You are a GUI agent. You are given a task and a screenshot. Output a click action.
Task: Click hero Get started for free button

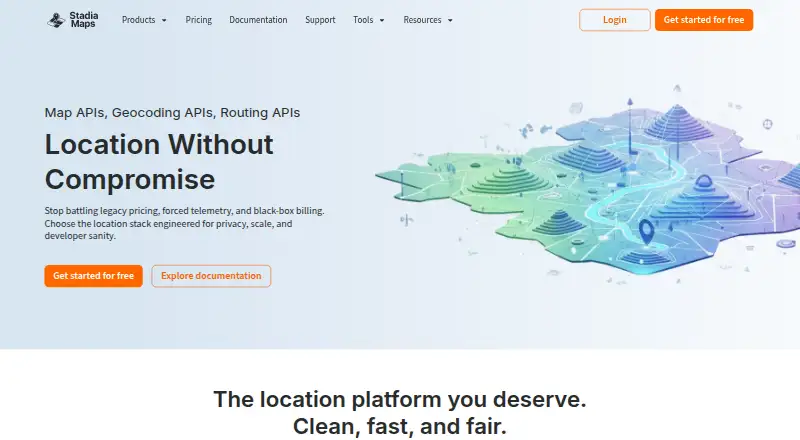(93, 276)
